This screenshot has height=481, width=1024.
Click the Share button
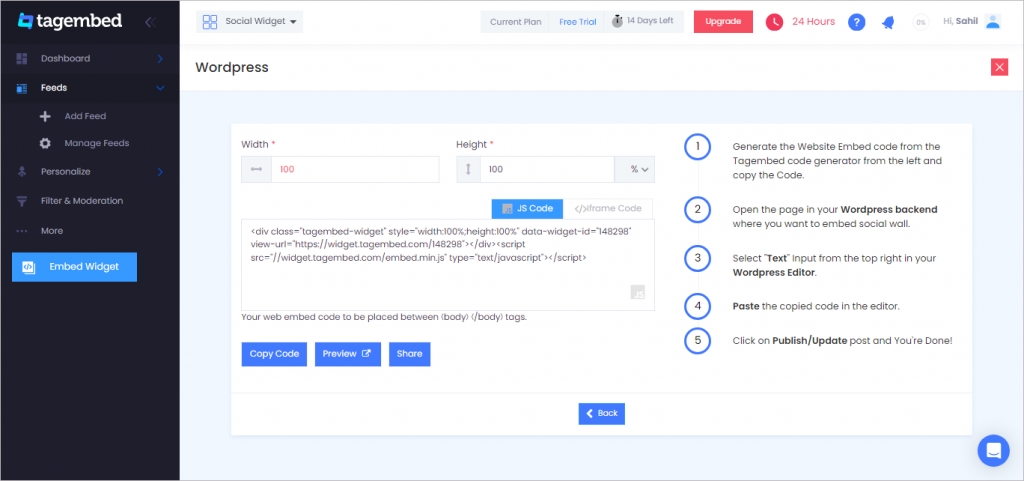[x=409, y=354]
